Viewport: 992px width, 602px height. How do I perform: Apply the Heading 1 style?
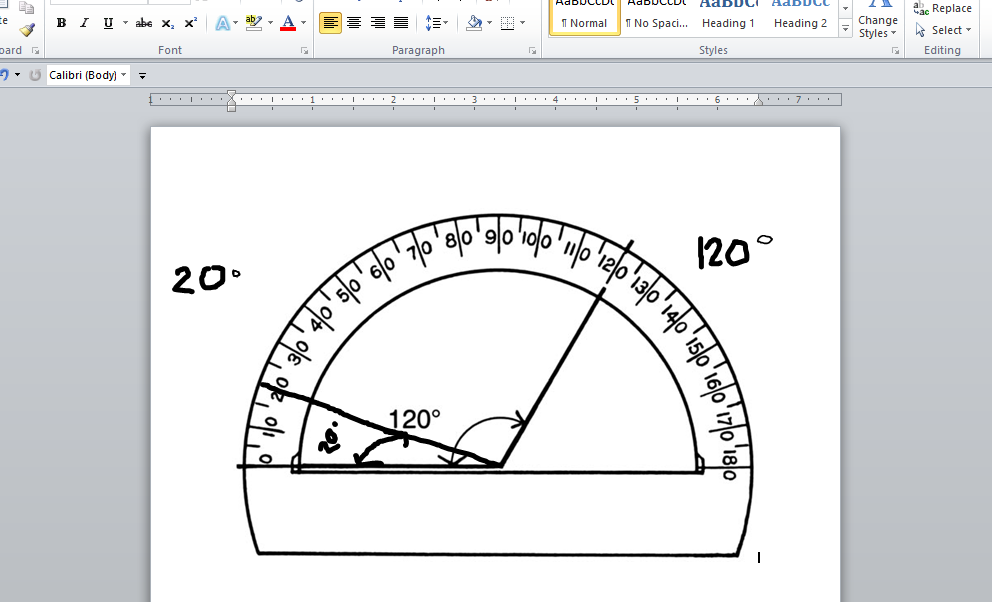tap(728, 17)
